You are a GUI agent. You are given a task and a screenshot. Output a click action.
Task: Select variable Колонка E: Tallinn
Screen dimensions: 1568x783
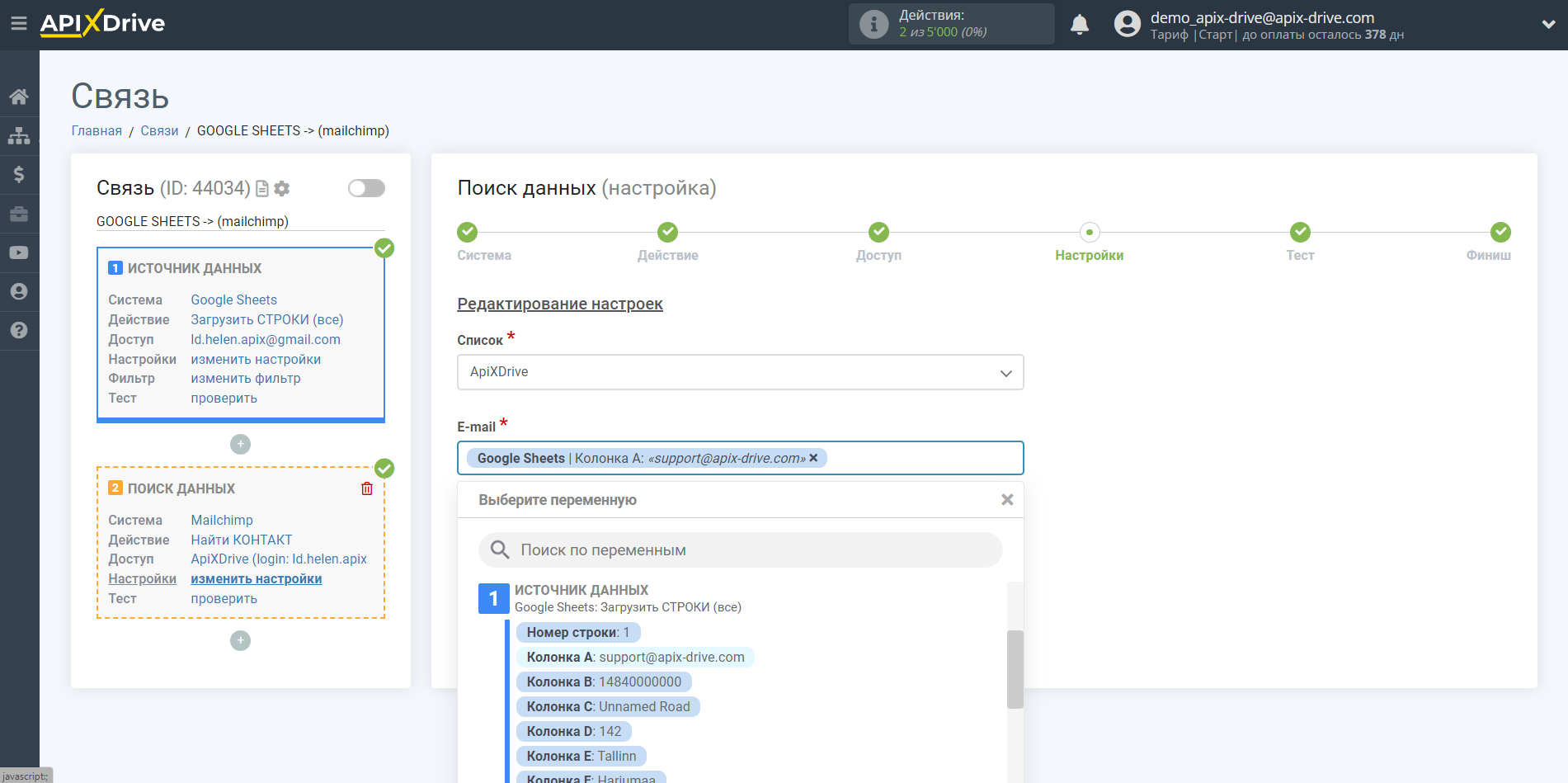(582, 756)
